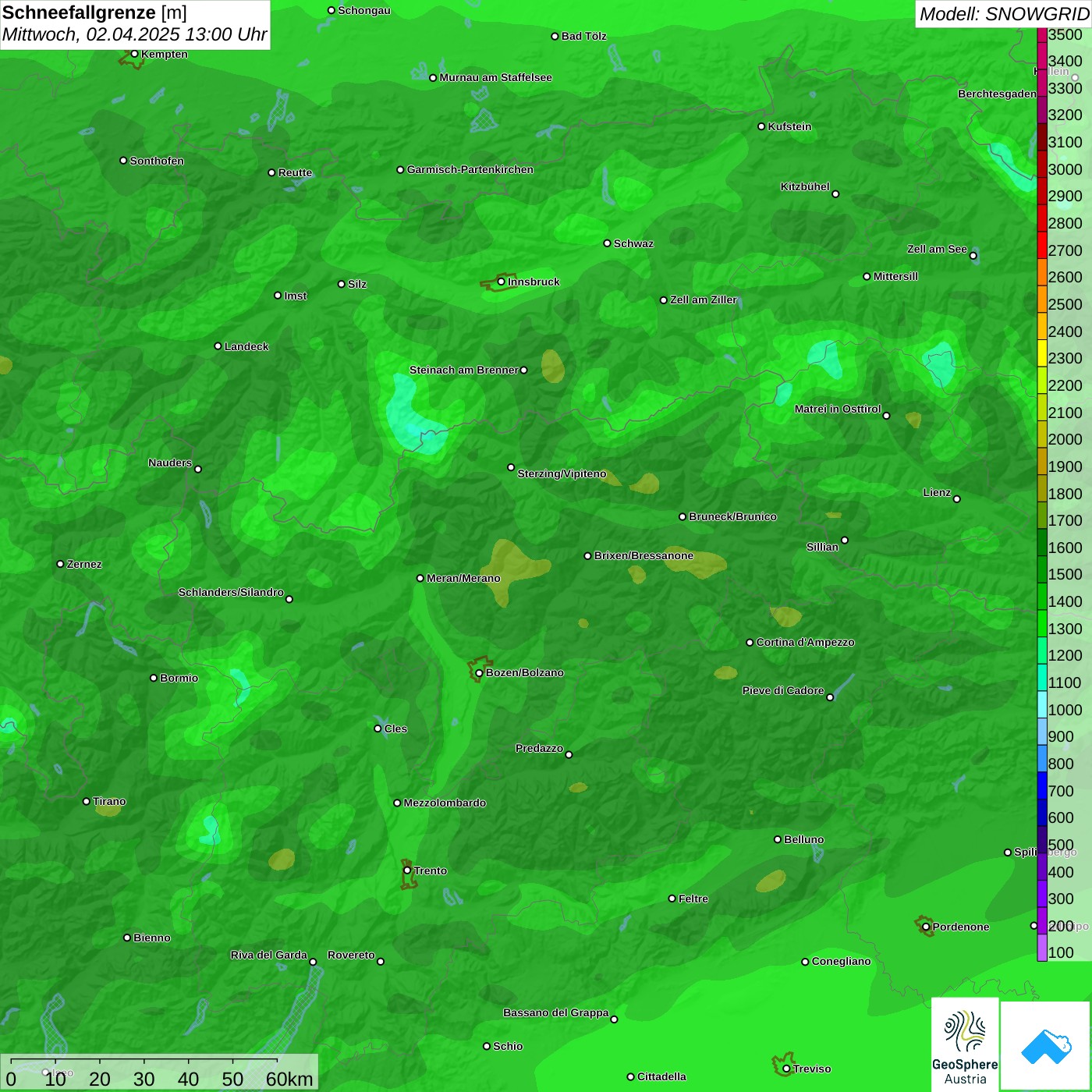Viewport: 1092px width, 1092px height.
Task: Select the Schongau city label
Action: [x=363, y=10]
